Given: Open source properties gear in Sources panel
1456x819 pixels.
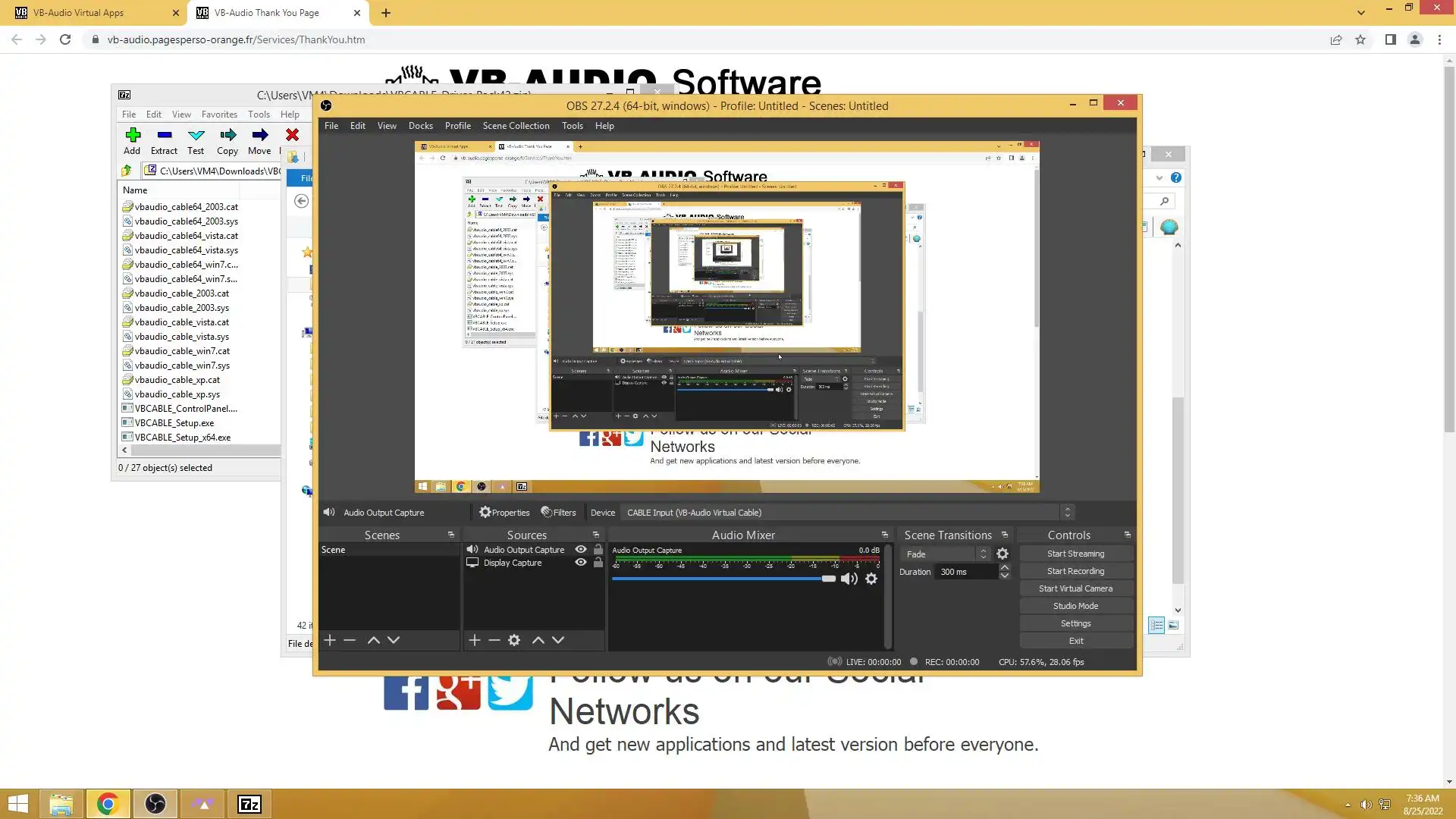Looking at the screenshot, I should tap(514, 641).
